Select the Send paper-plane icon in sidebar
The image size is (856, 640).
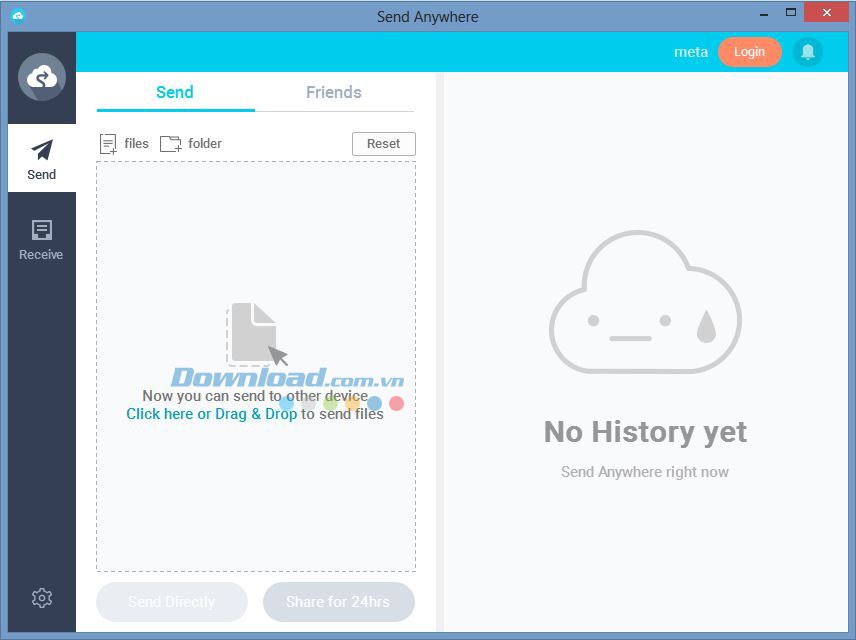pos(41,150)
